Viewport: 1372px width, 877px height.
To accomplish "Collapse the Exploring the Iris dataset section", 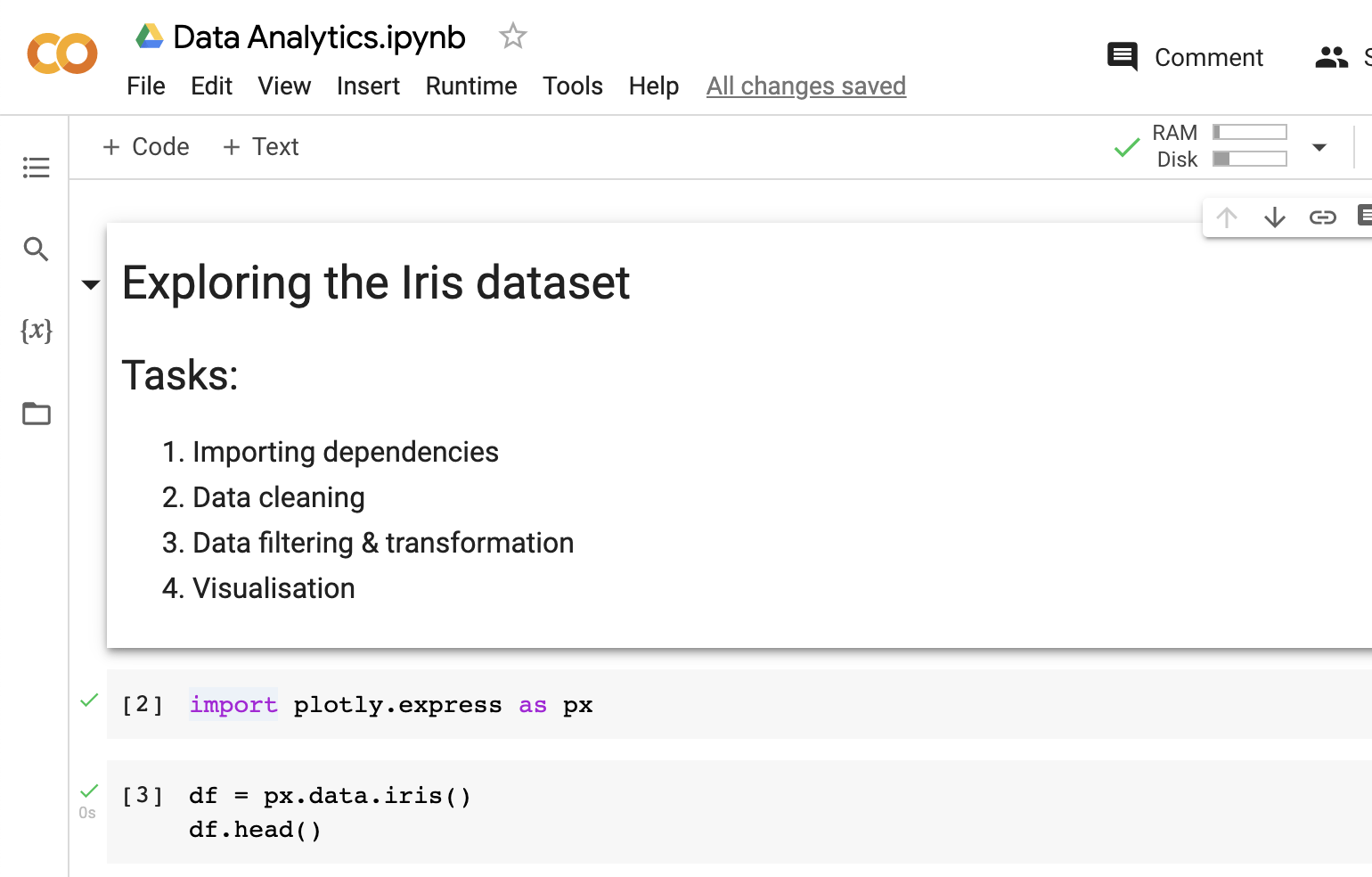I will 90,283.
